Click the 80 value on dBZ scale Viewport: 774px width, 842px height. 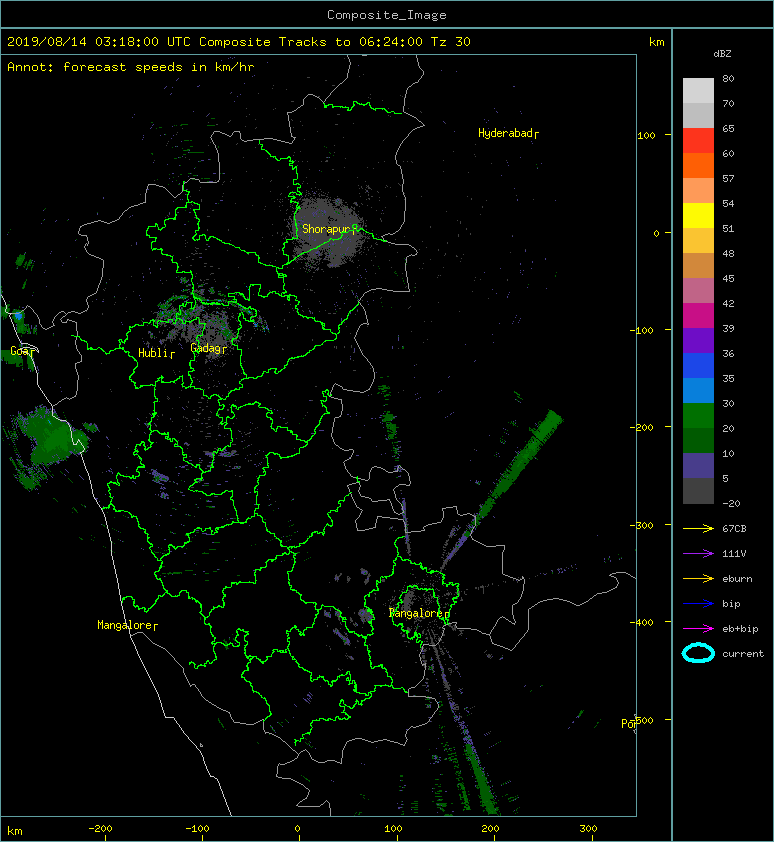point(728,78)
